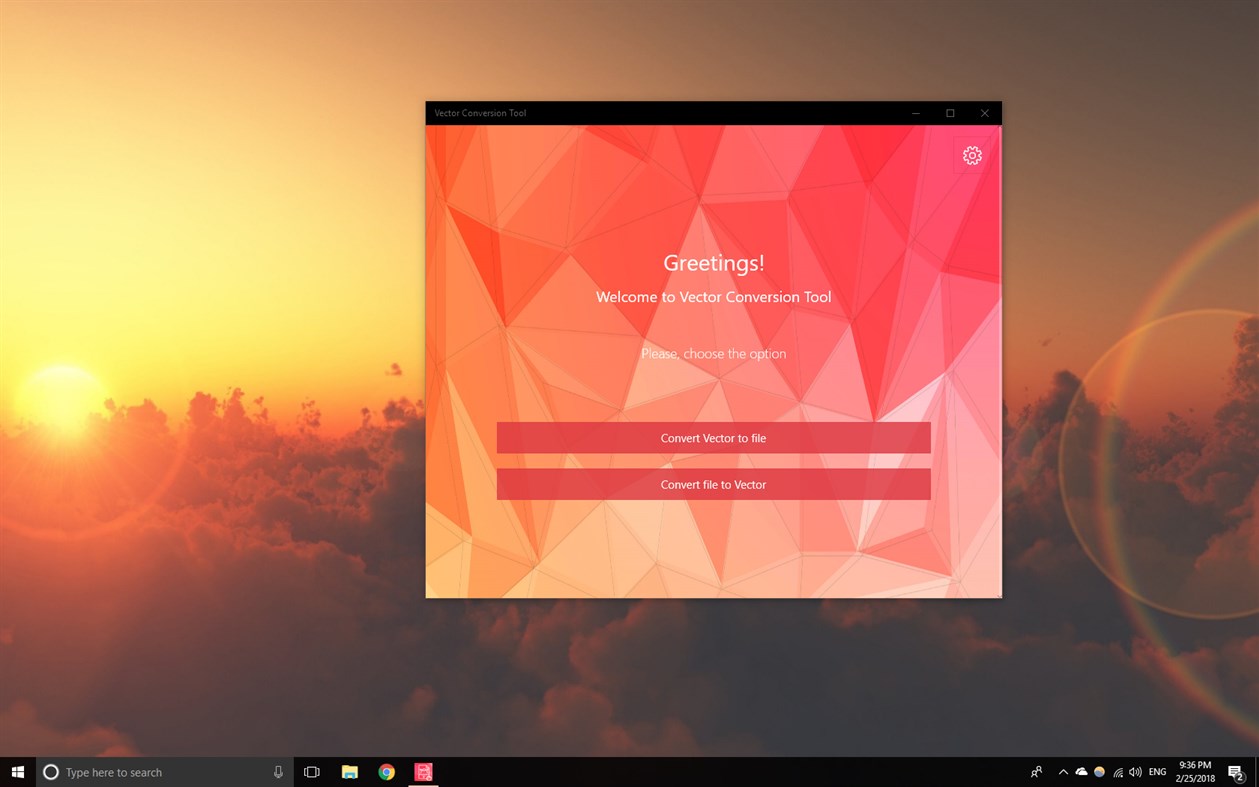
Task: Open the People hub in the system tray
Action: click(x=1036, y=771)
